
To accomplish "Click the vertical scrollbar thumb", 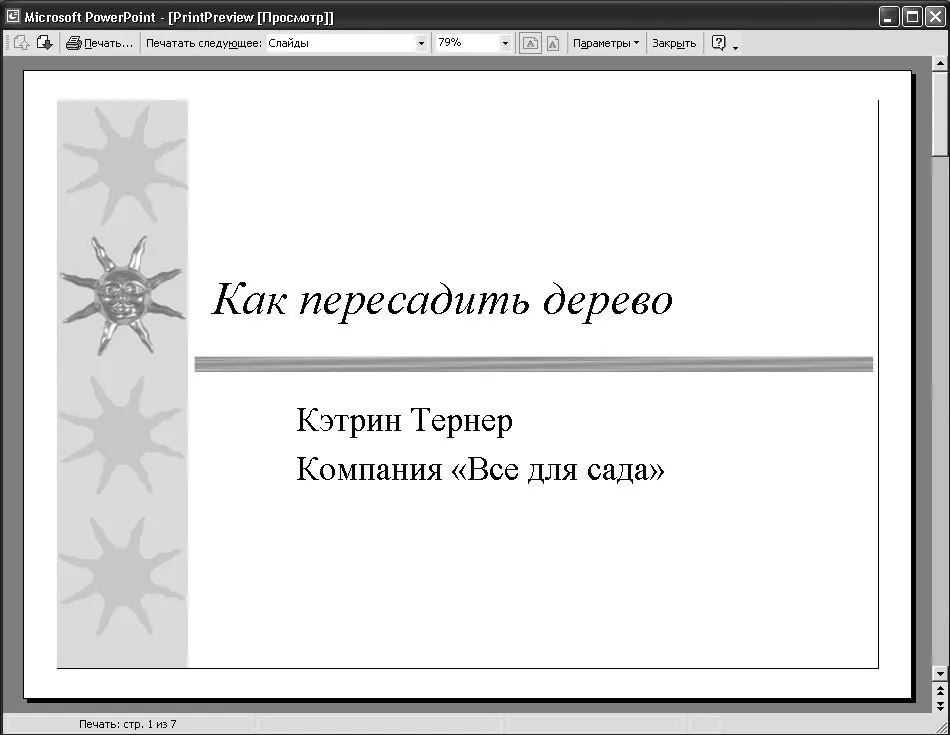I will click(x=940, y=112).
